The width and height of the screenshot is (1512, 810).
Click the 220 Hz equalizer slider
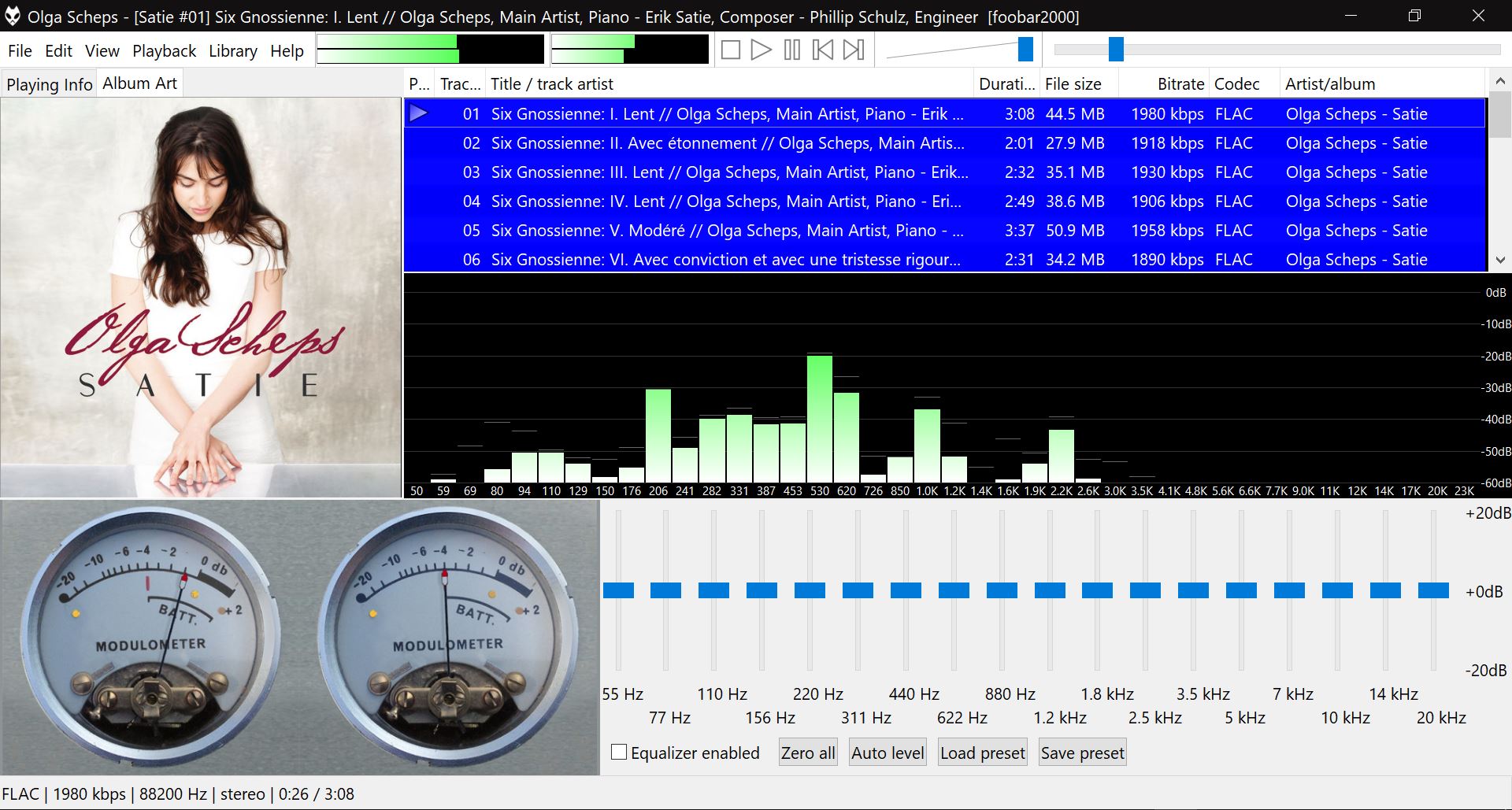810,590
